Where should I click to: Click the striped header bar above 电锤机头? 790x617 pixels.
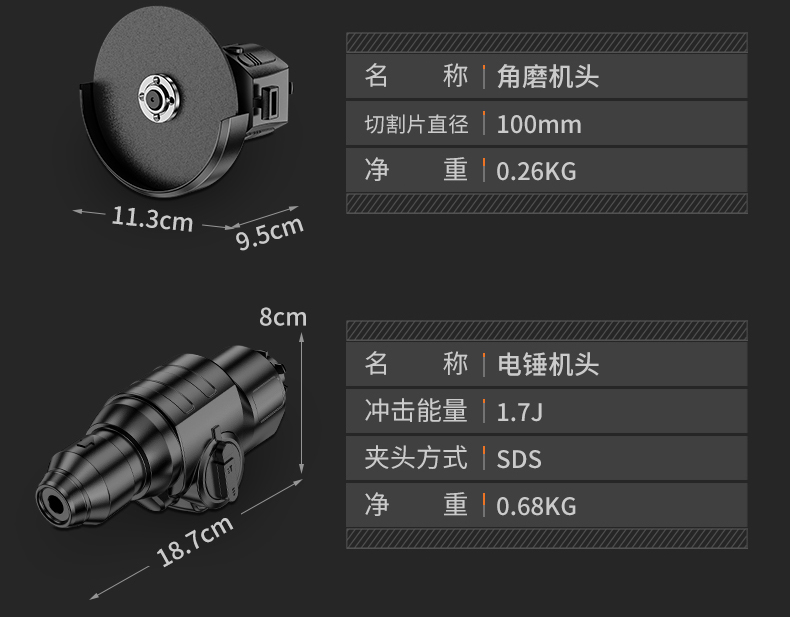547,330
